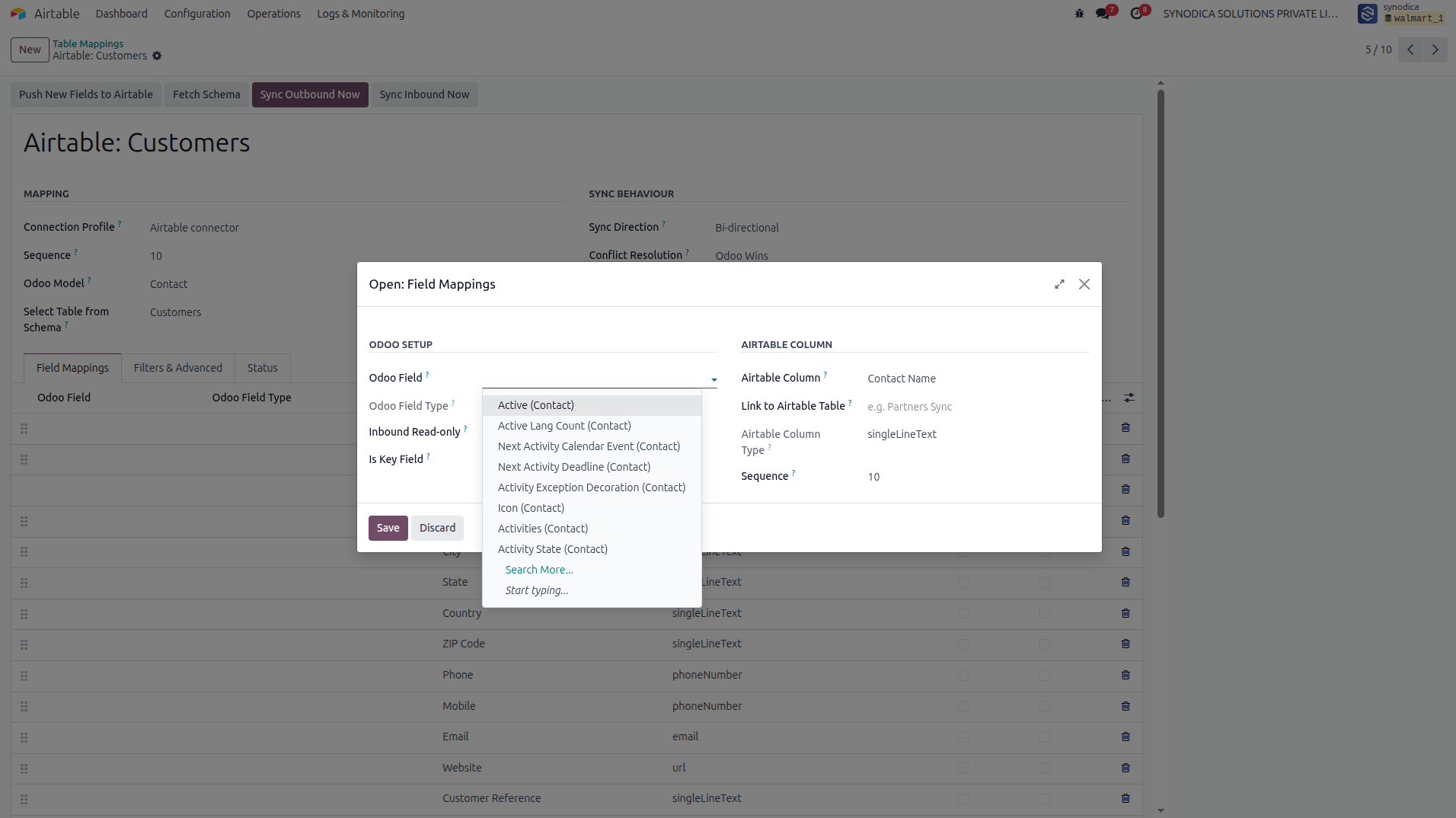Click the drag handle of the Country row
Image resolution: width=1456 pixels, height=818 pixels.
click(24, 614)
